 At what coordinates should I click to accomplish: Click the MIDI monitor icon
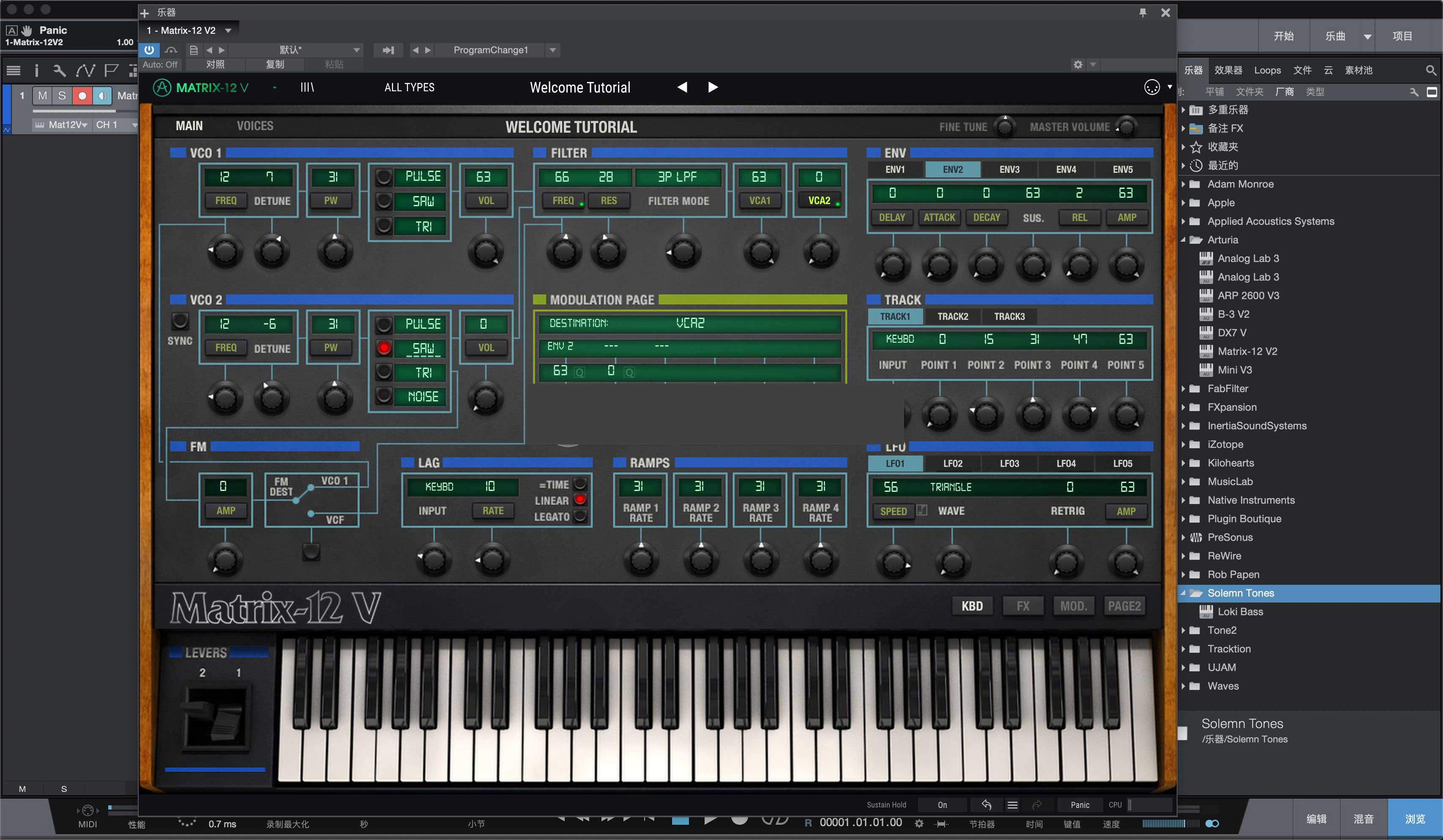click(87, 810)
